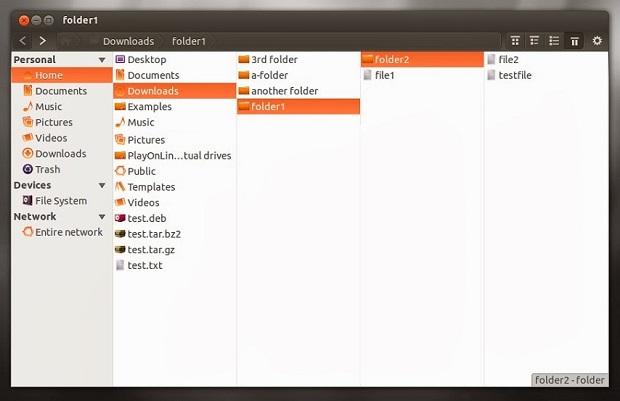Click the Entire network icon
This screenshot has height=401, width=620.
(x=28, y=232)
